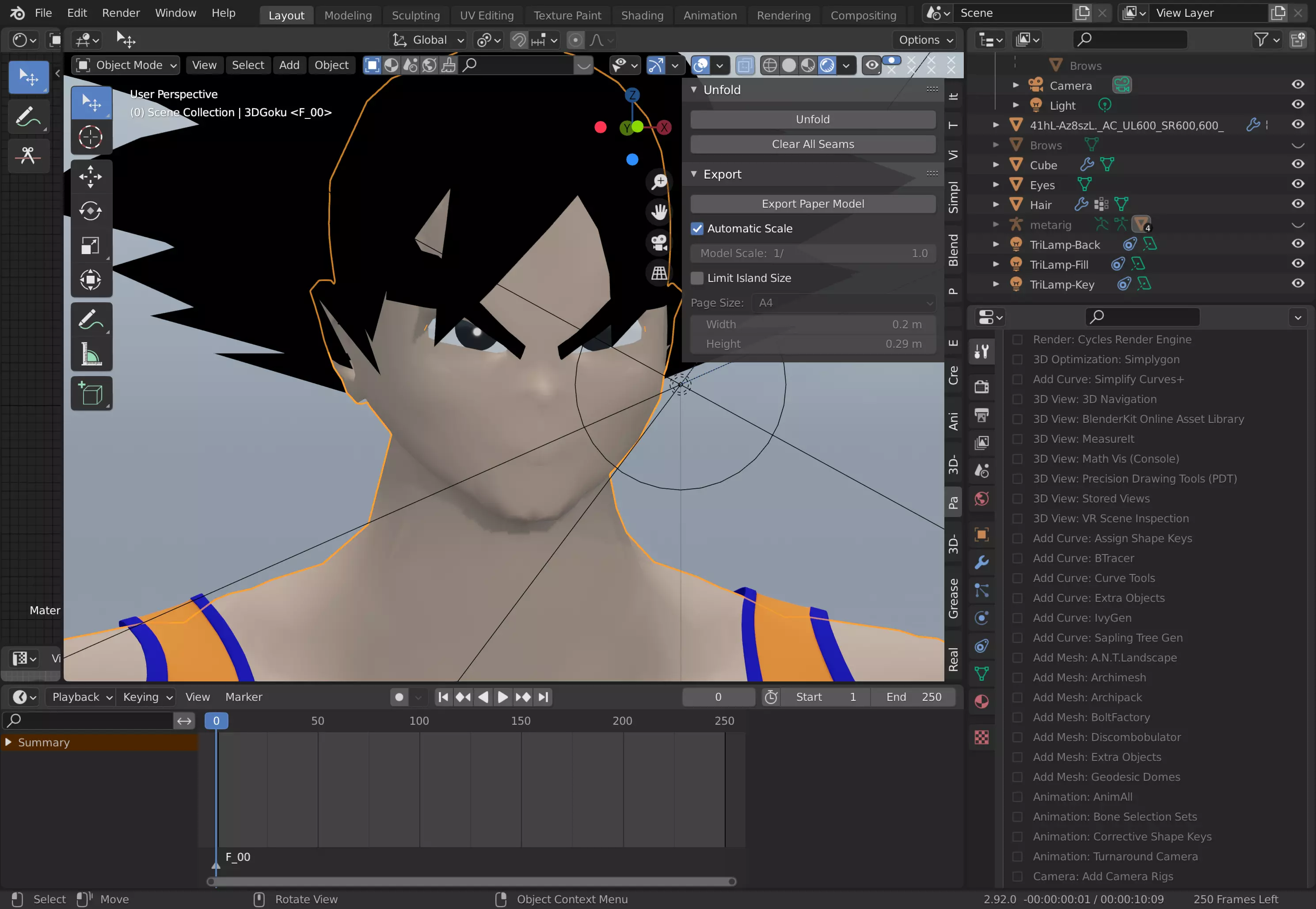The height and width of the screenshot is (909, 1316).
Task: Play animation forward
Action: click(x=502, y=697)
